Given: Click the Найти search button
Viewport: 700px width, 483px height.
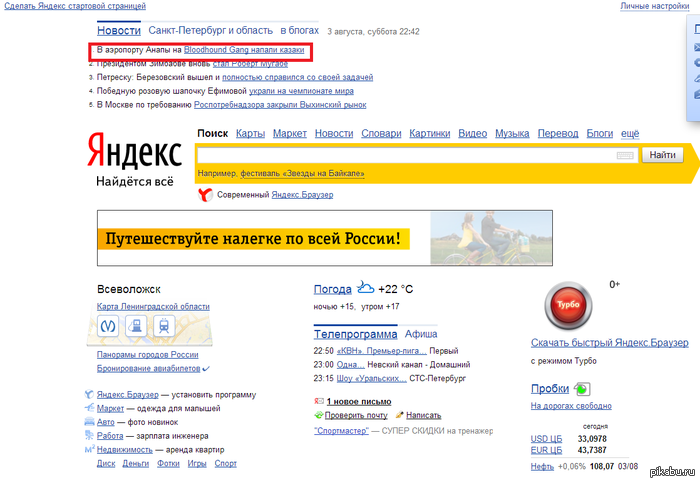Looking at the screenshot, I should [662, 155].
